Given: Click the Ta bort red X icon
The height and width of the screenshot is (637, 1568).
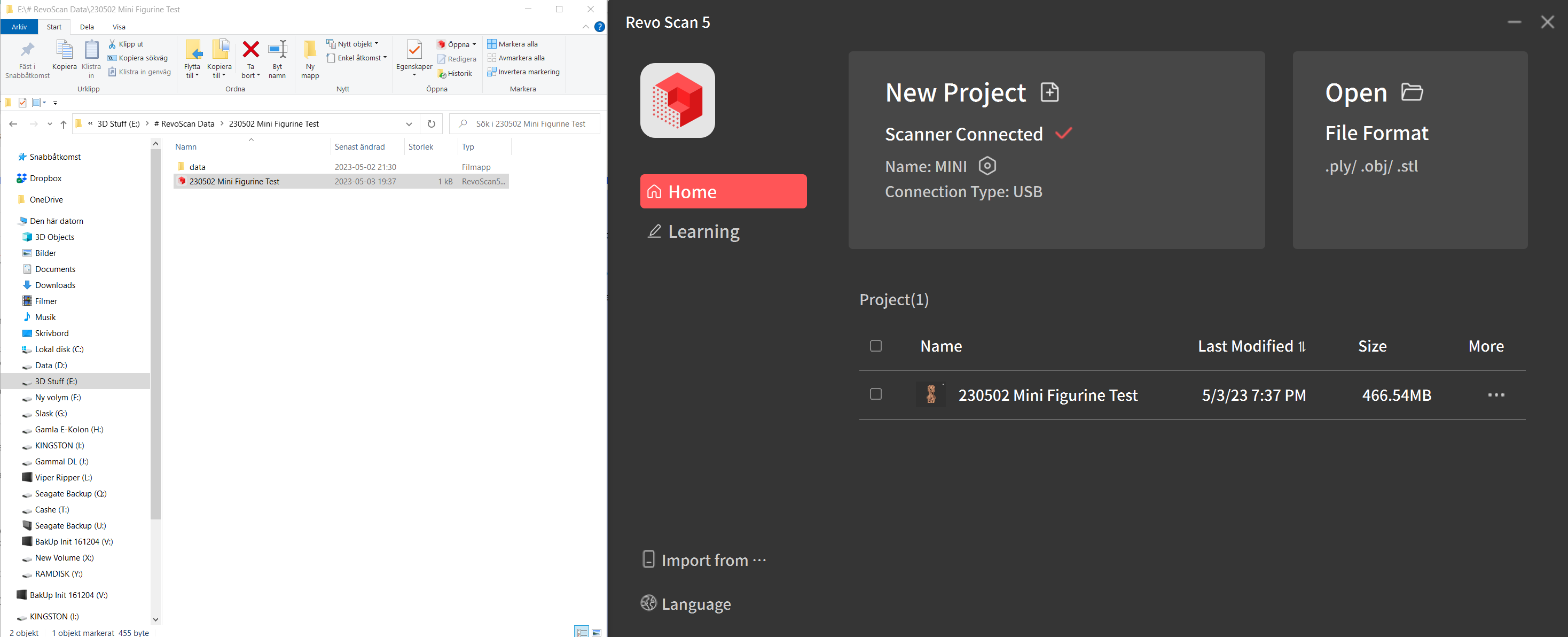Looking at the screenshot, I should point(250,49).
